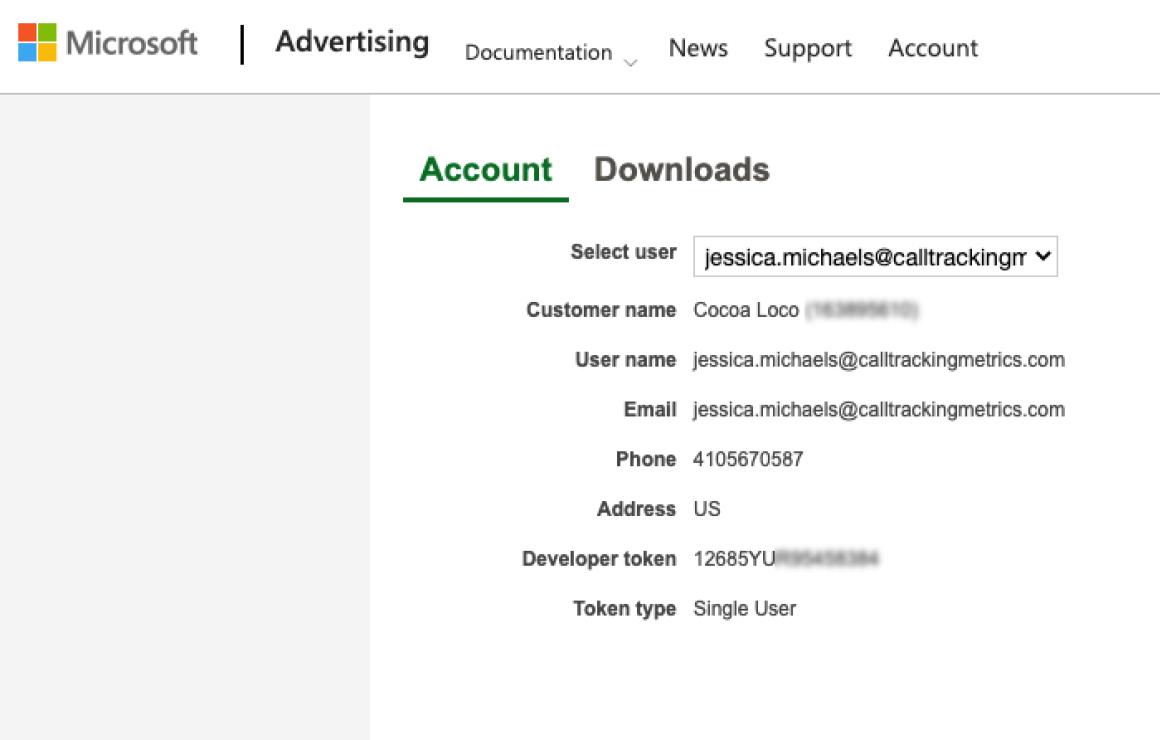The width and height of the screenshot is (1160, 740).
Task: Open the Microsoft Advertising home link
Action: click(x=352, y=42)
